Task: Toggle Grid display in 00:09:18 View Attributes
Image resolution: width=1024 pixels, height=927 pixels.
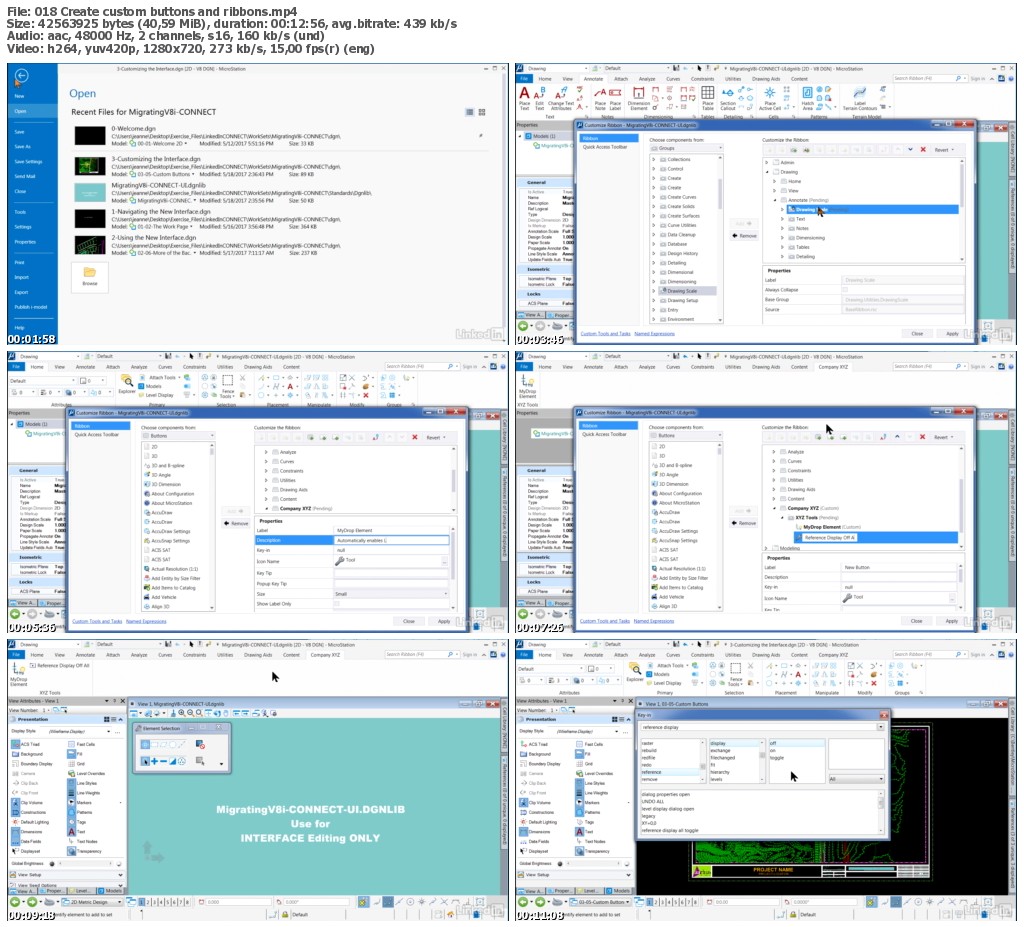Action: (x=76, y=764)
